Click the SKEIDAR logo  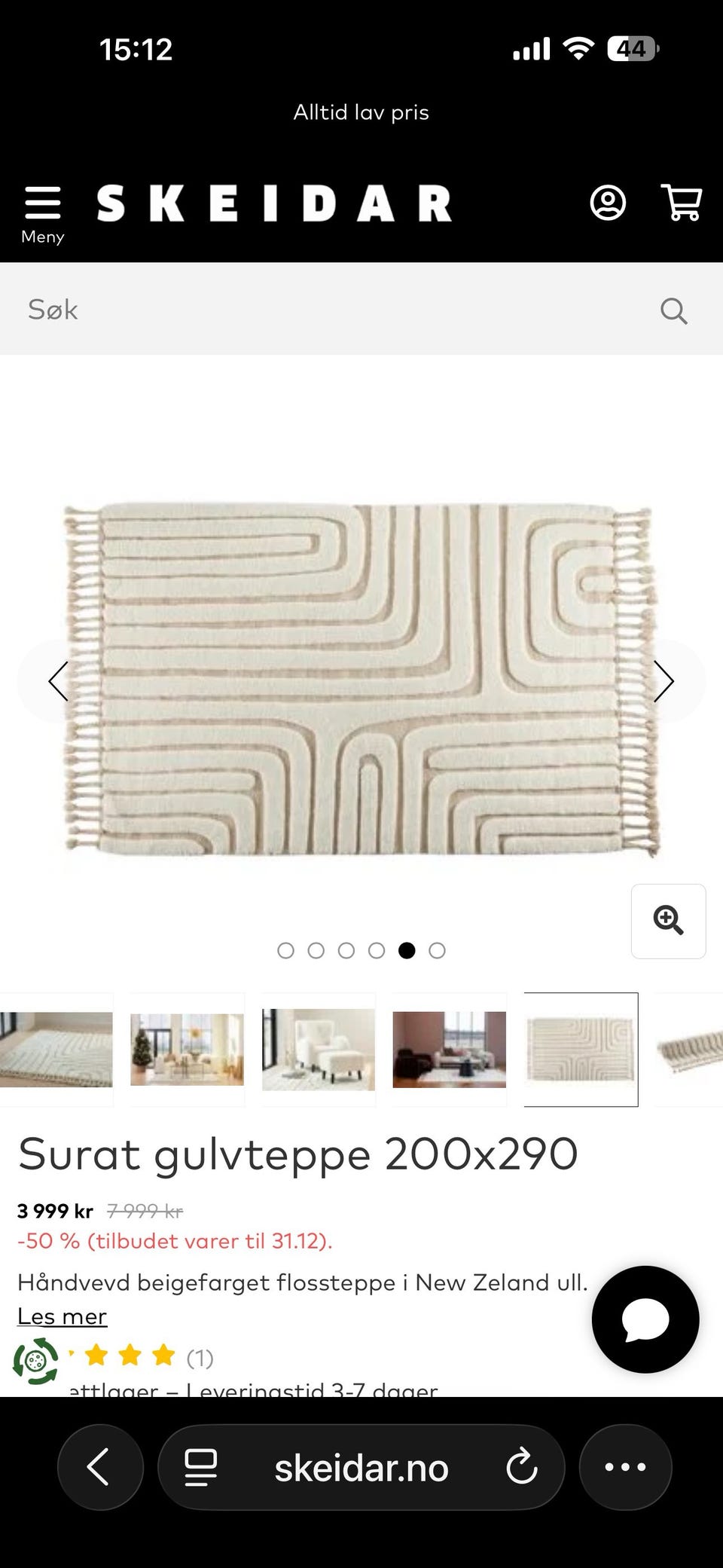274,203
